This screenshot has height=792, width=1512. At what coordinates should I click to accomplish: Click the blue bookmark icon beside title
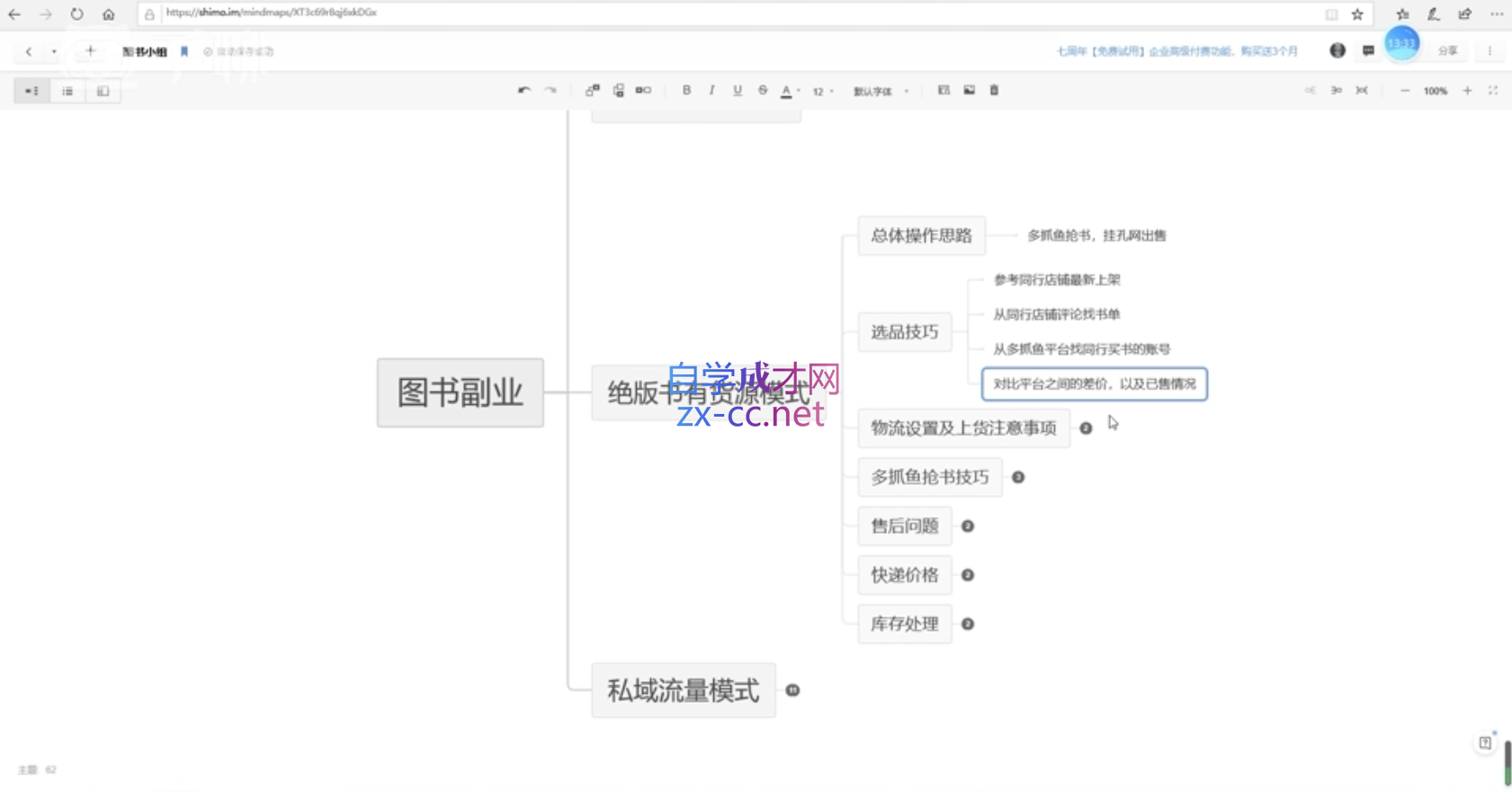pyautogui.click(x=184, y=52)
